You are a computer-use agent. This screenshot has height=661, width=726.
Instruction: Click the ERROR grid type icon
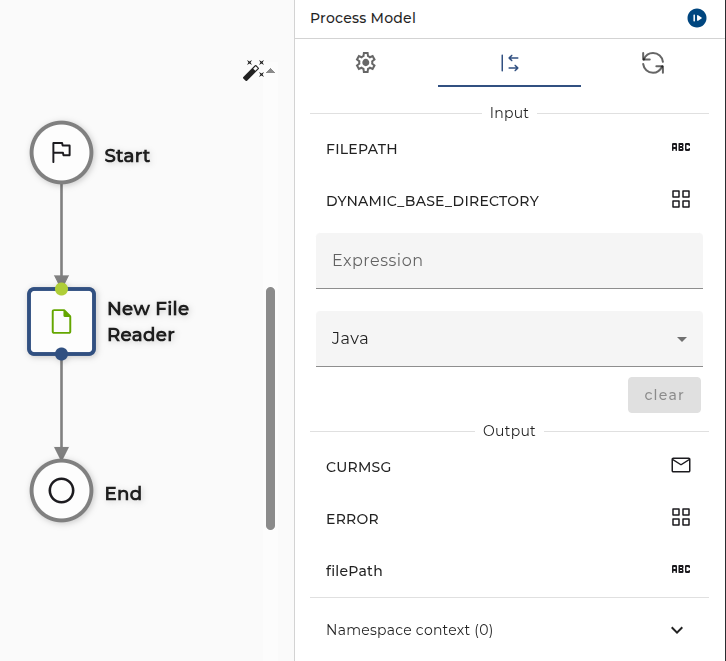click(681, 517)
